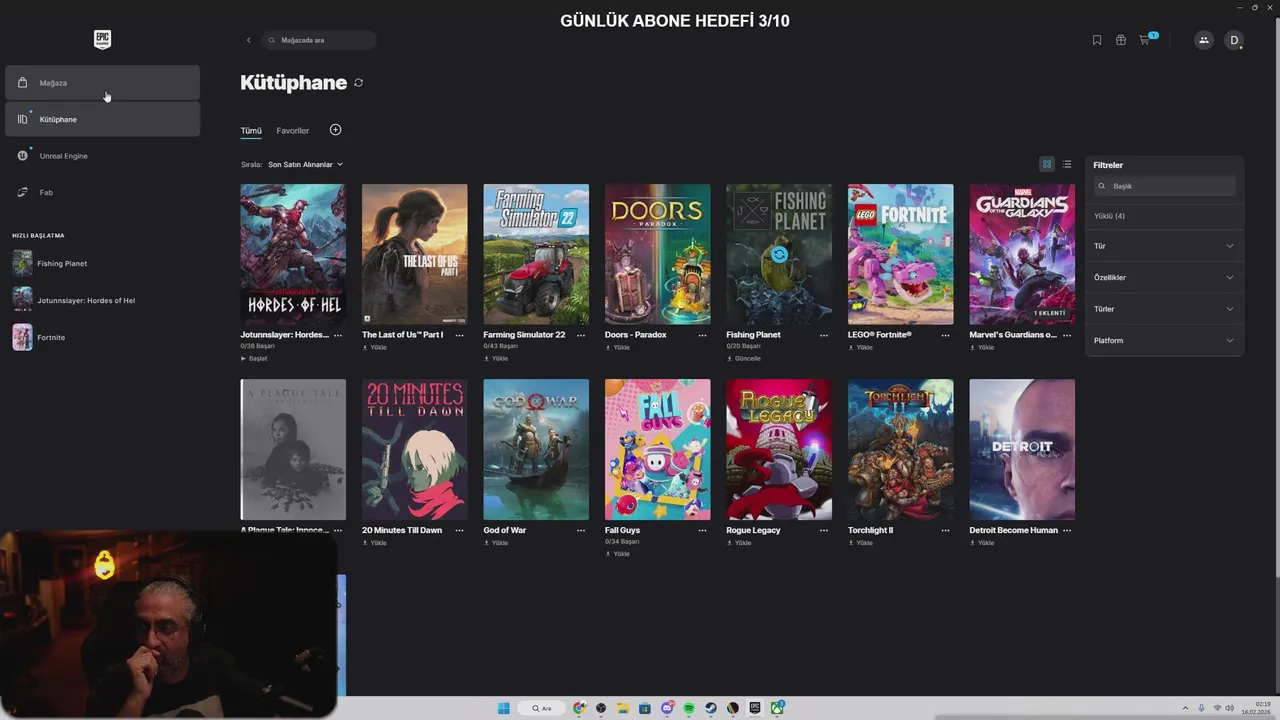Open three-dot menu for Fall Guys

point(703,530)
